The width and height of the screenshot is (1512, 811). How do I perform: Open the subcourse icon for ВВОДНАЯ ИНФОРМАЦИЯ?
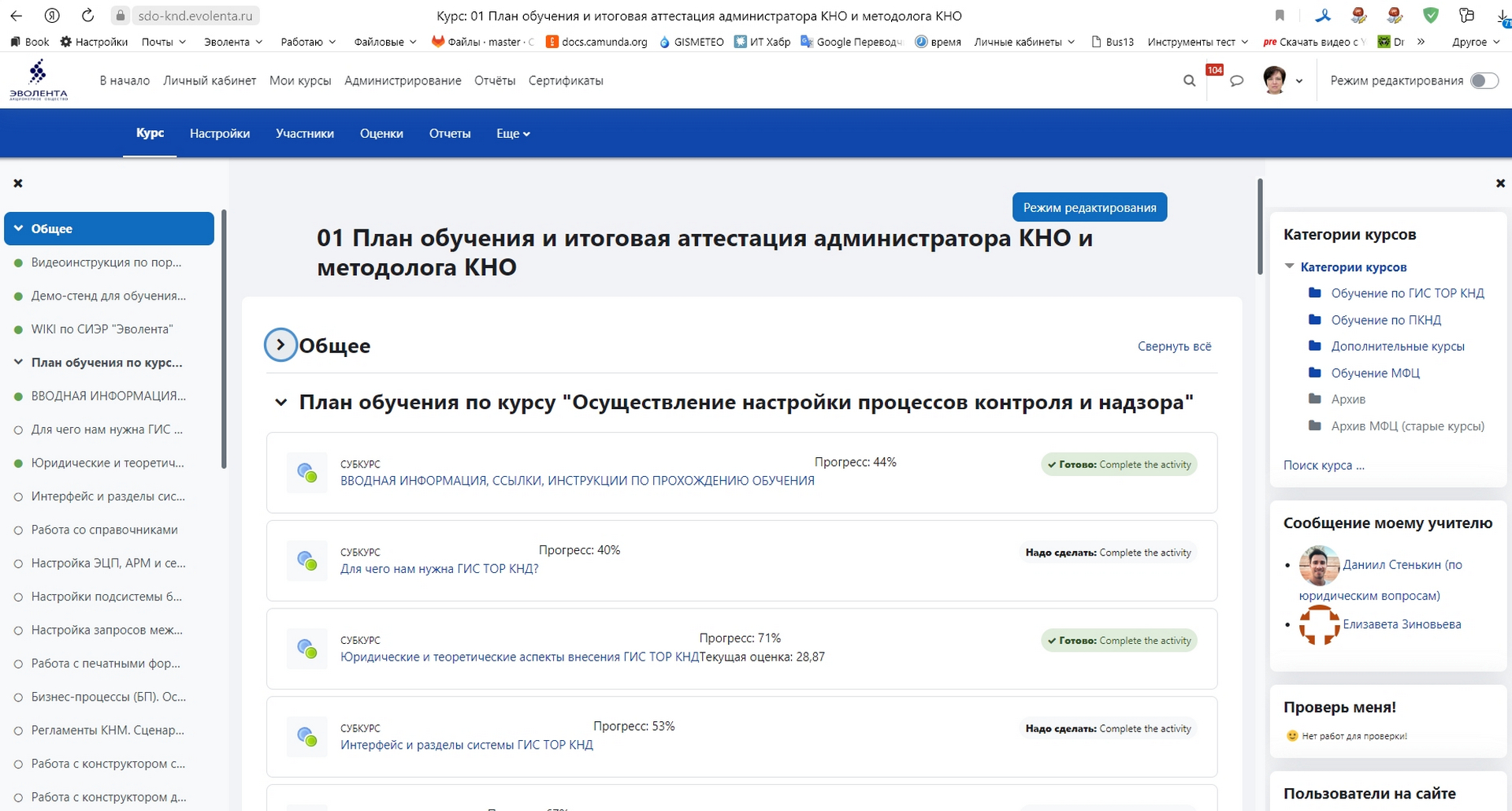[x=306, y=473]
